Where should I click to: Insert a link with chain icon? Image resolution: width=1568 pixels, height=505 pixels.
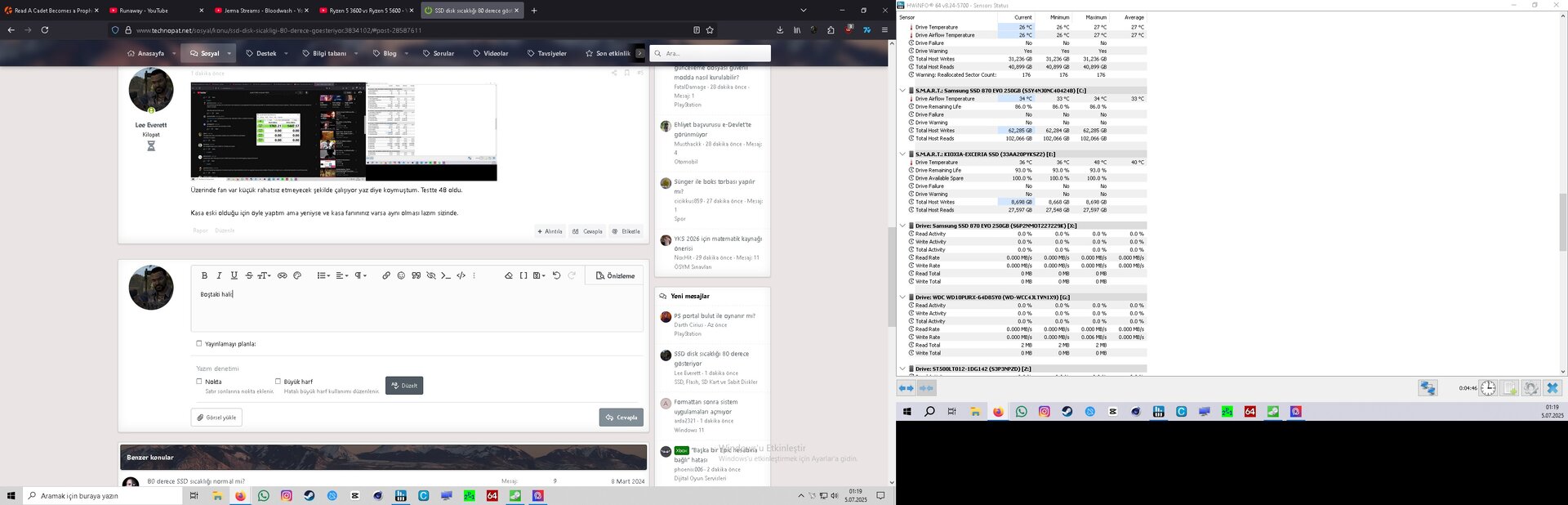click(386, 275)
